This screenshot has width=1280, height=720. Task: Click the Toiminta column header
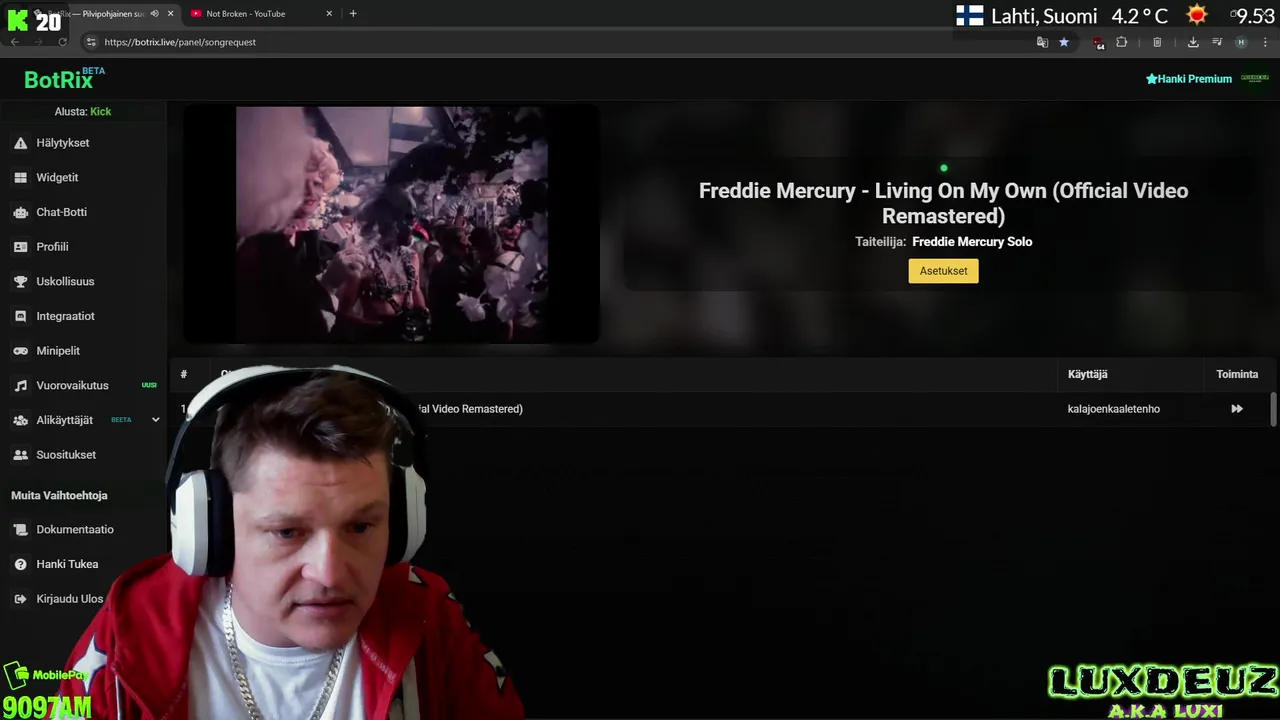(1237, 374)
